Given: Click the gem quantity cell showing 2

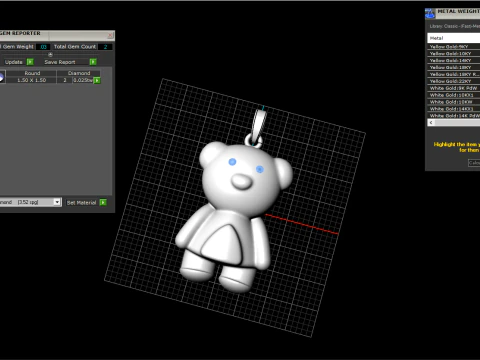Looking at the screenshot, I should [x=65, y=80].
